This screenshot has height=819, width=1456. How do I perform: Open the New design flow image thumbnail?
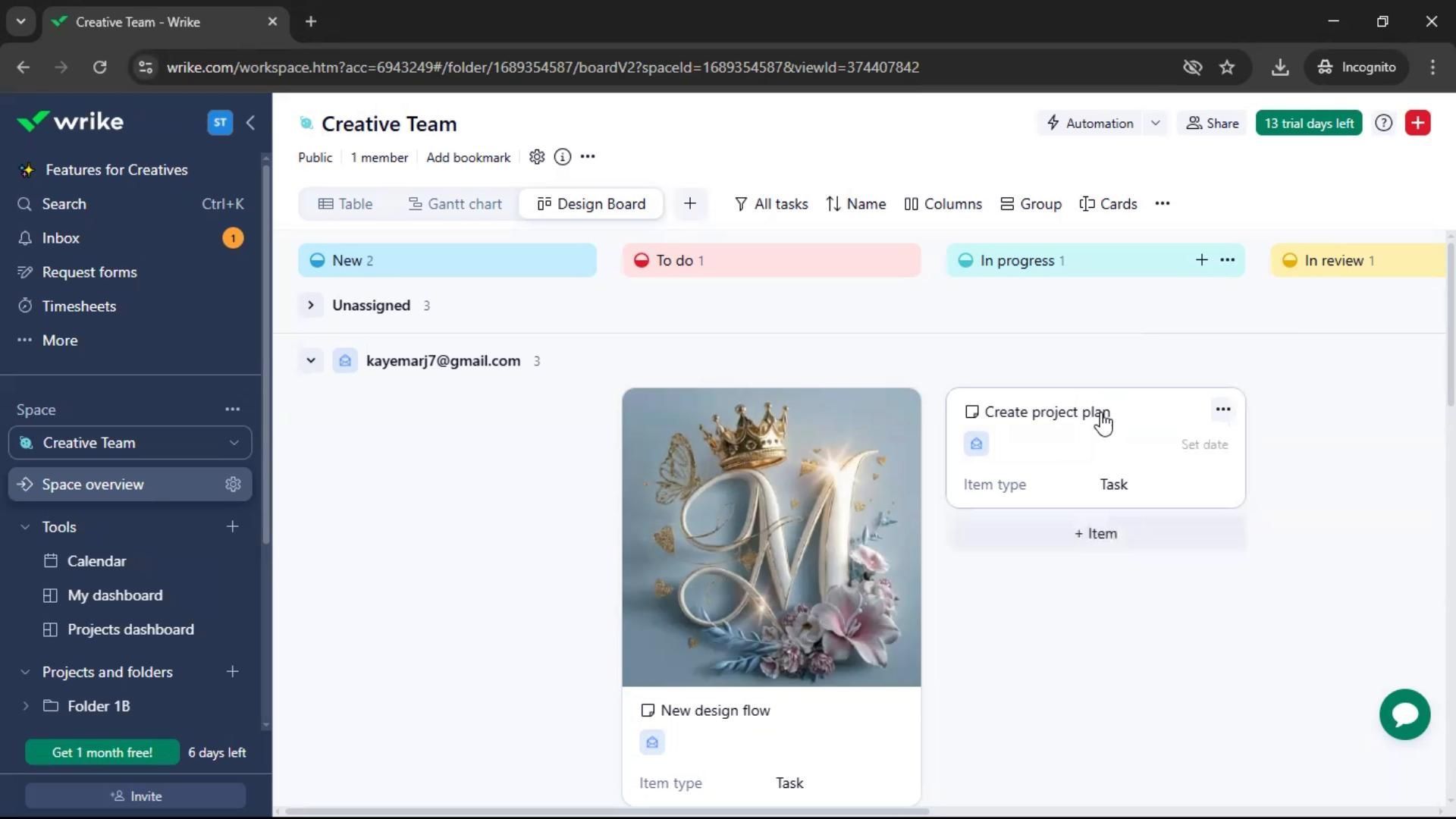771,537
